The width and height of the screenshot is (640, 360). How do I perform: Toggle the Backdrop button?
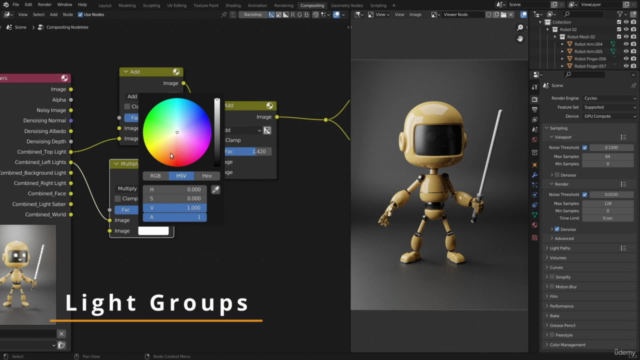pos(253,15)
